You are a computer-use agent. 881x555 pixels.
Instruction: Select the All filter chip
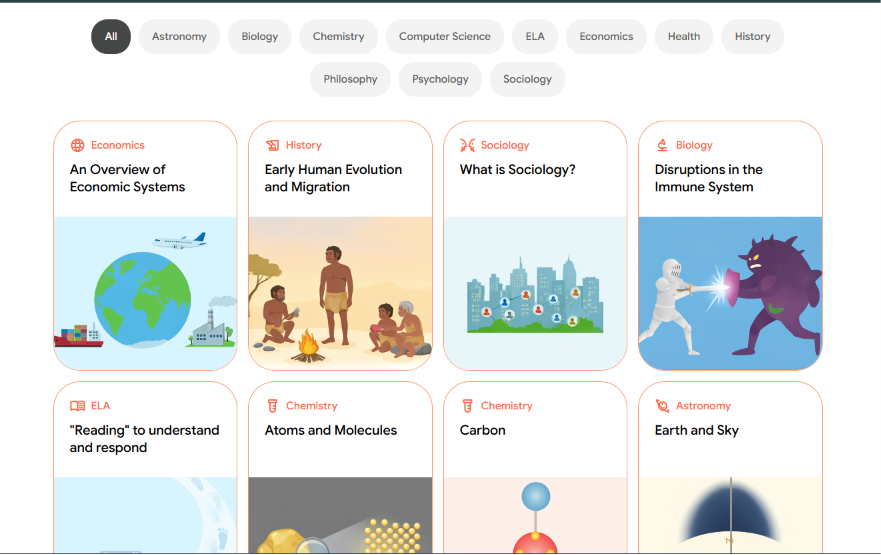click(111, 37)
